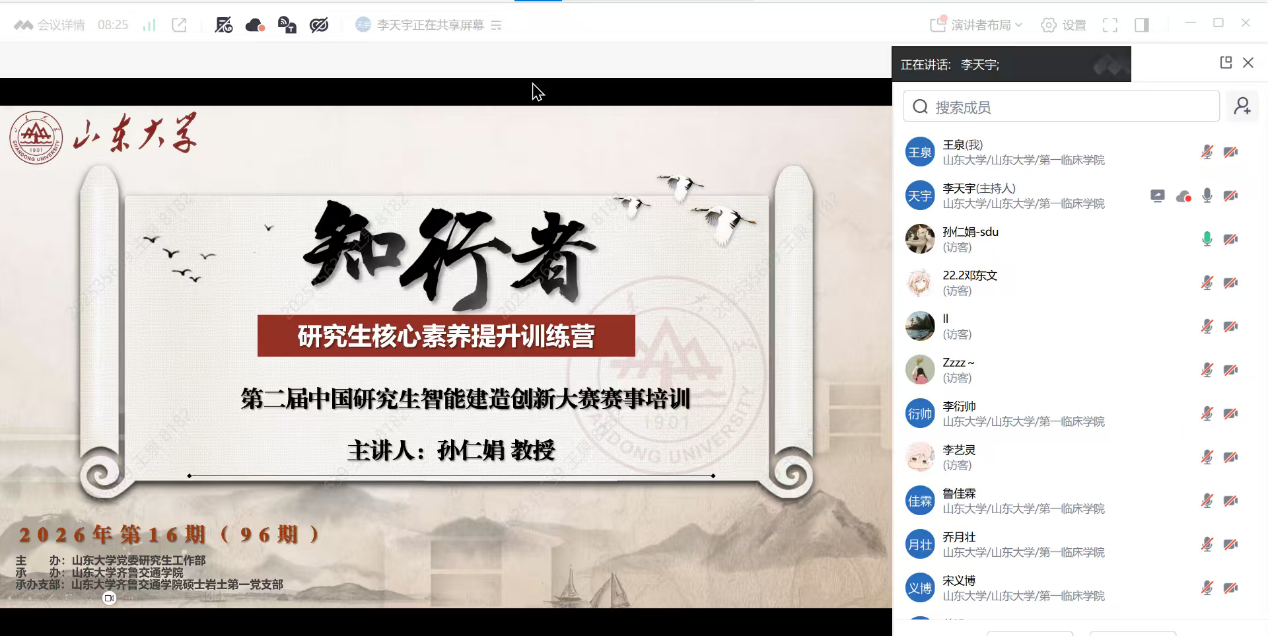Click the 正在讲话 speaker banner
The image size is (1268, 636).
(1011, 64)
